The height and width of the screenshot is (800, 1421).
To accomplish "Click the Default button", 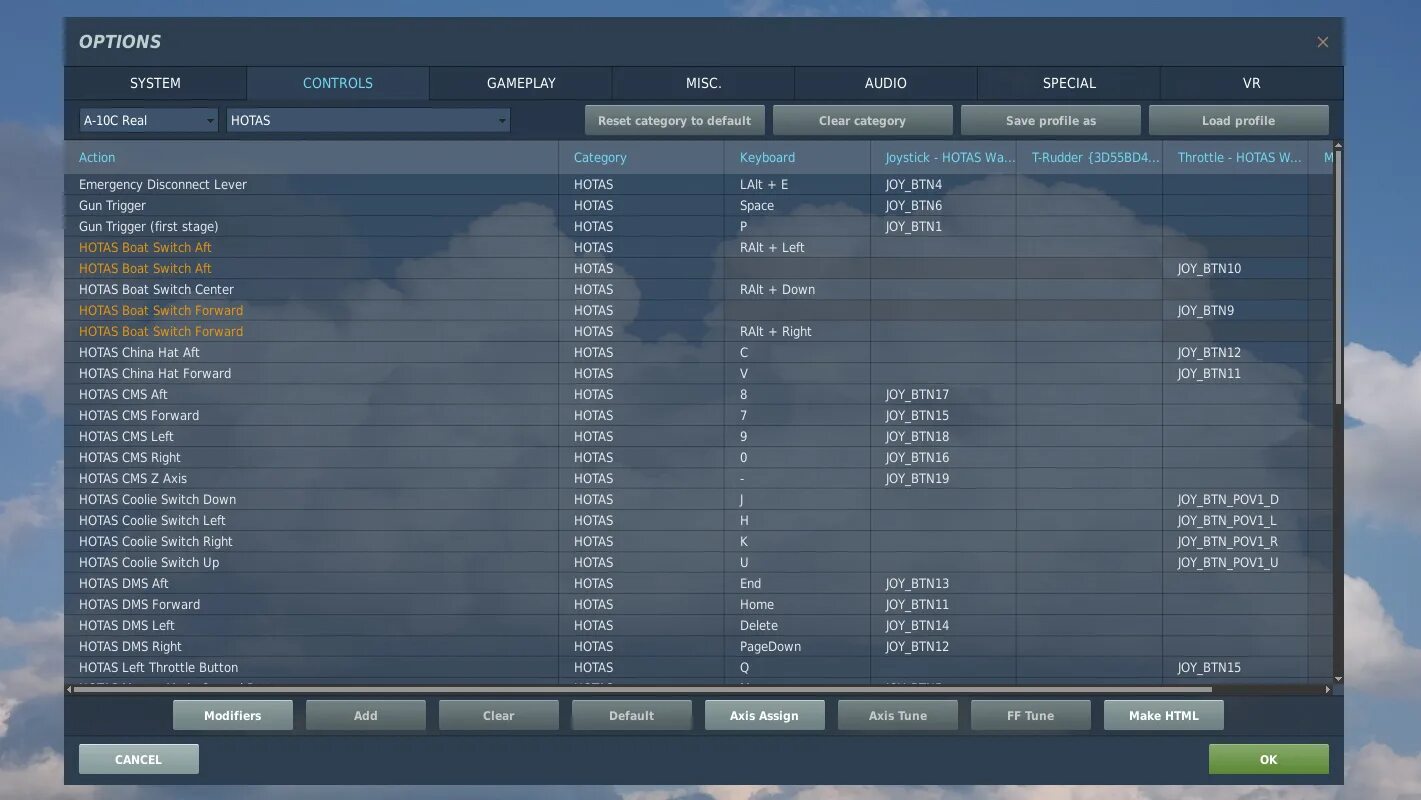I will pyautogui.click(x=631, y=715).
